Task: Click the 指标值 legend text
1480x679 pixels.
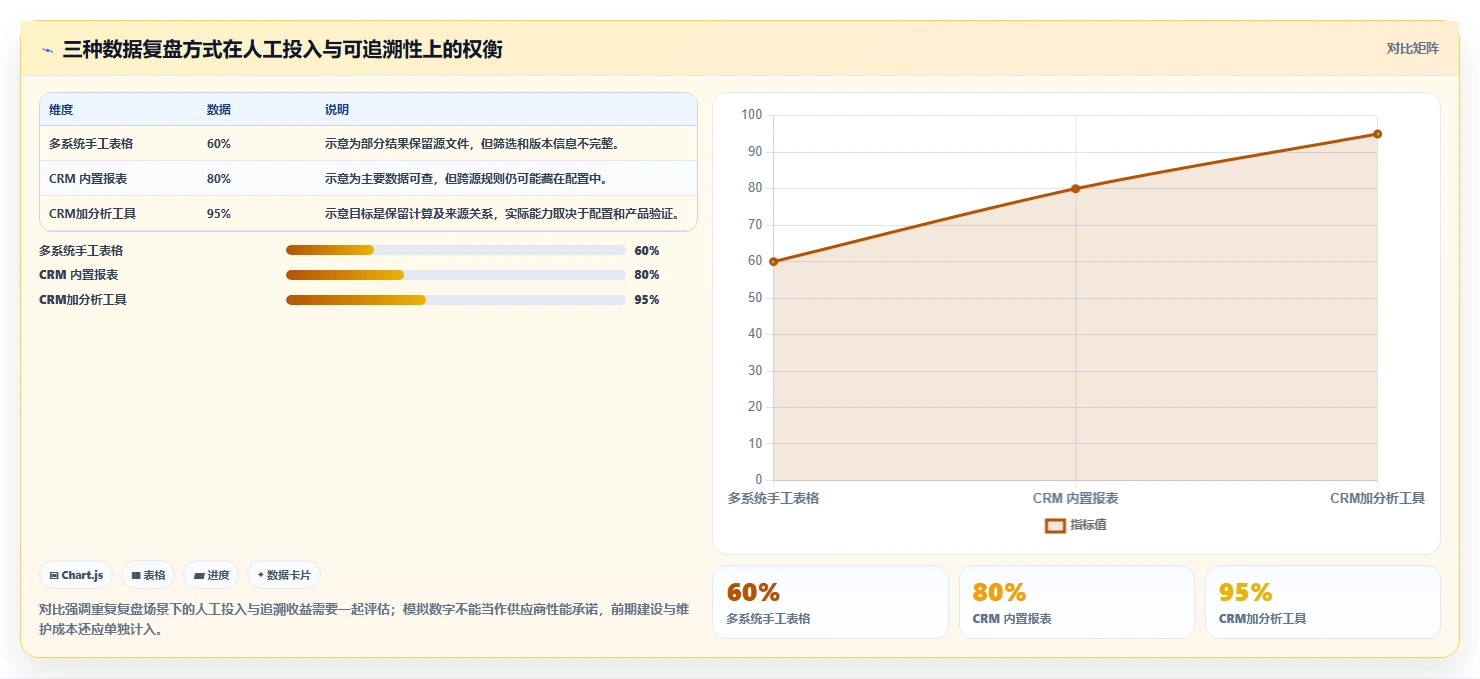Action: [x=1088, y=525]
